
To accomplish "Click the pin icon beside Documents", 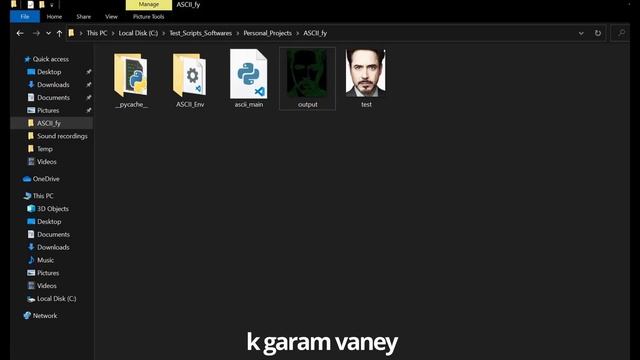I will tap(89, 98).
